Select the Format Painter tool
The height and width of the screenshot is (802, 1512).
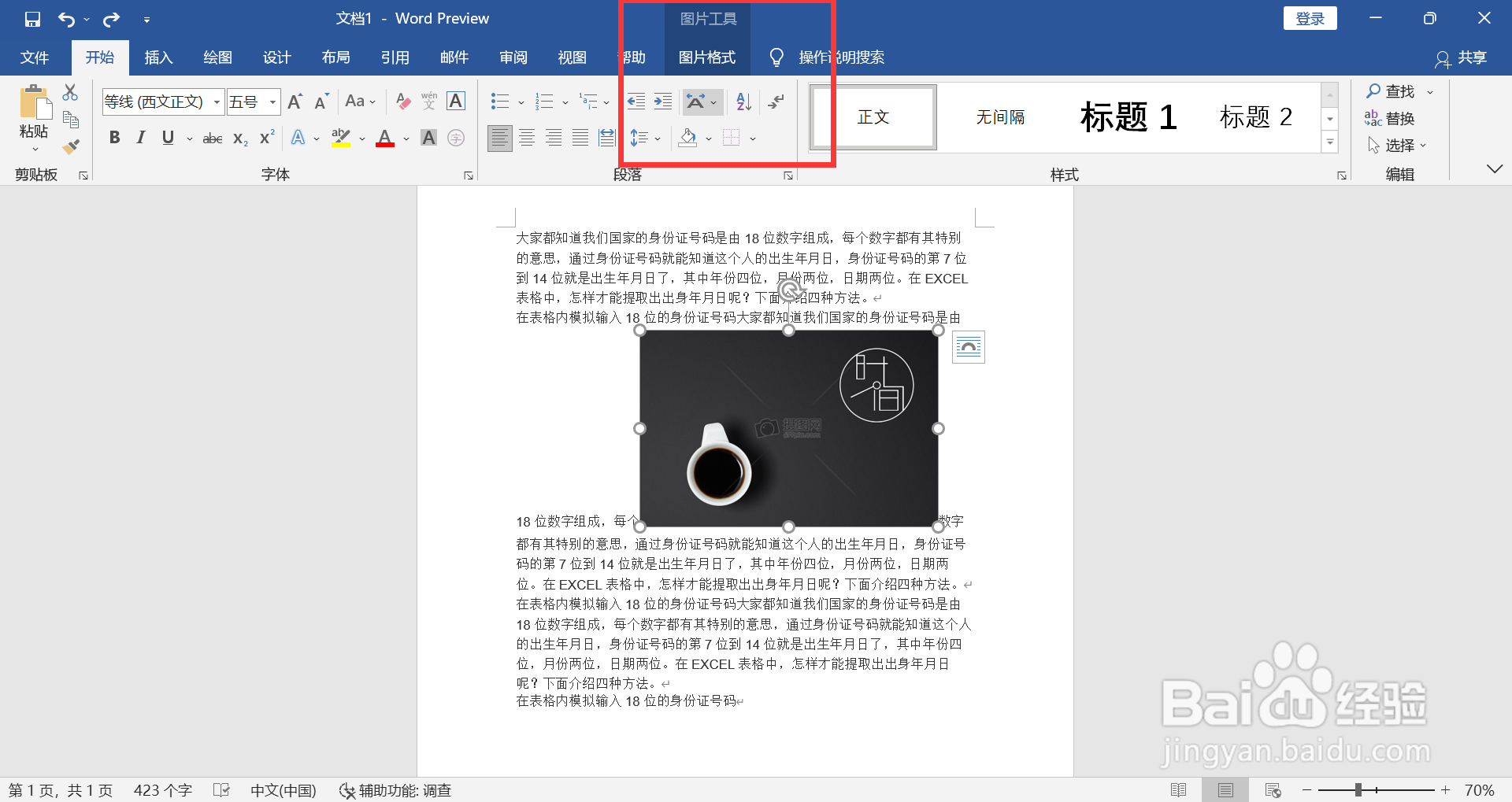tap(70, 146)
